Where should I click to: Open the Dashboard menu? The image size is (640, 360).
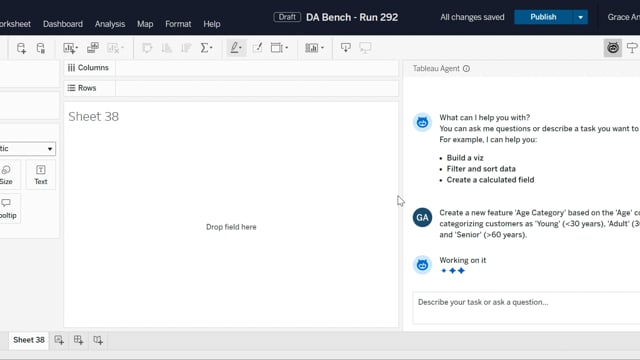click(x=63, y=24)
